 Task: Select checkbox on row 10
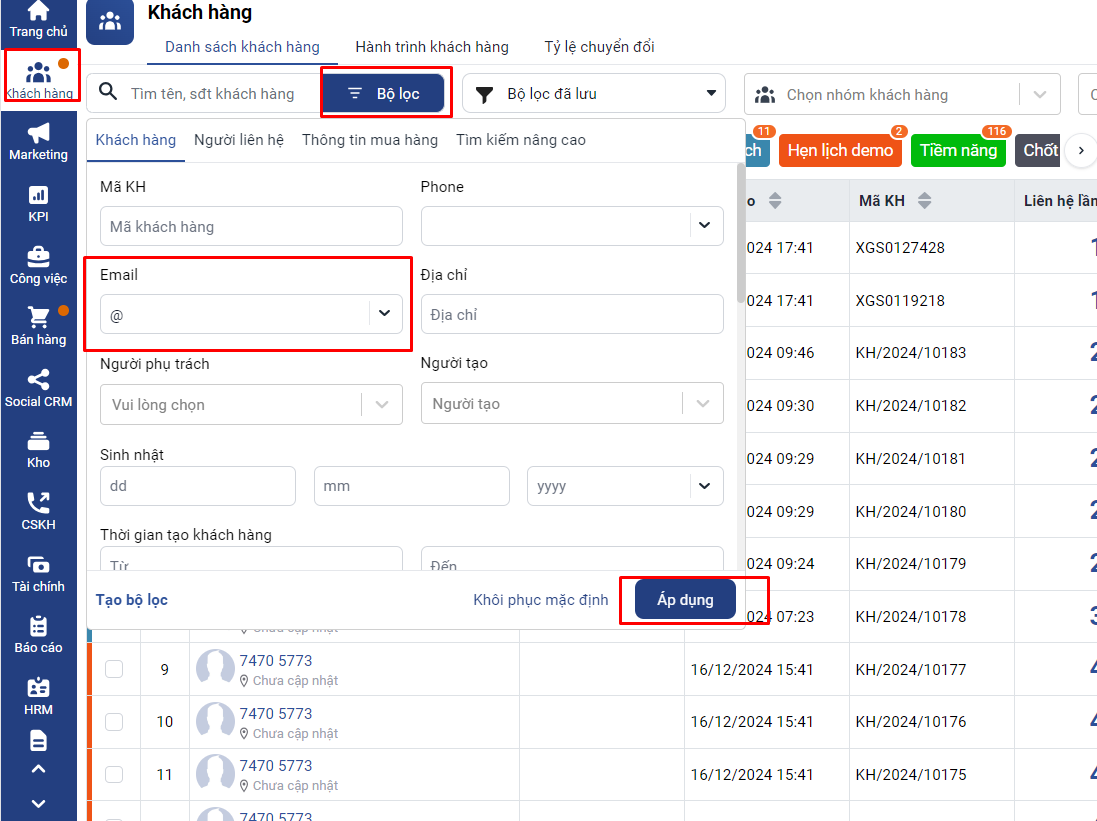coord(114,721)
